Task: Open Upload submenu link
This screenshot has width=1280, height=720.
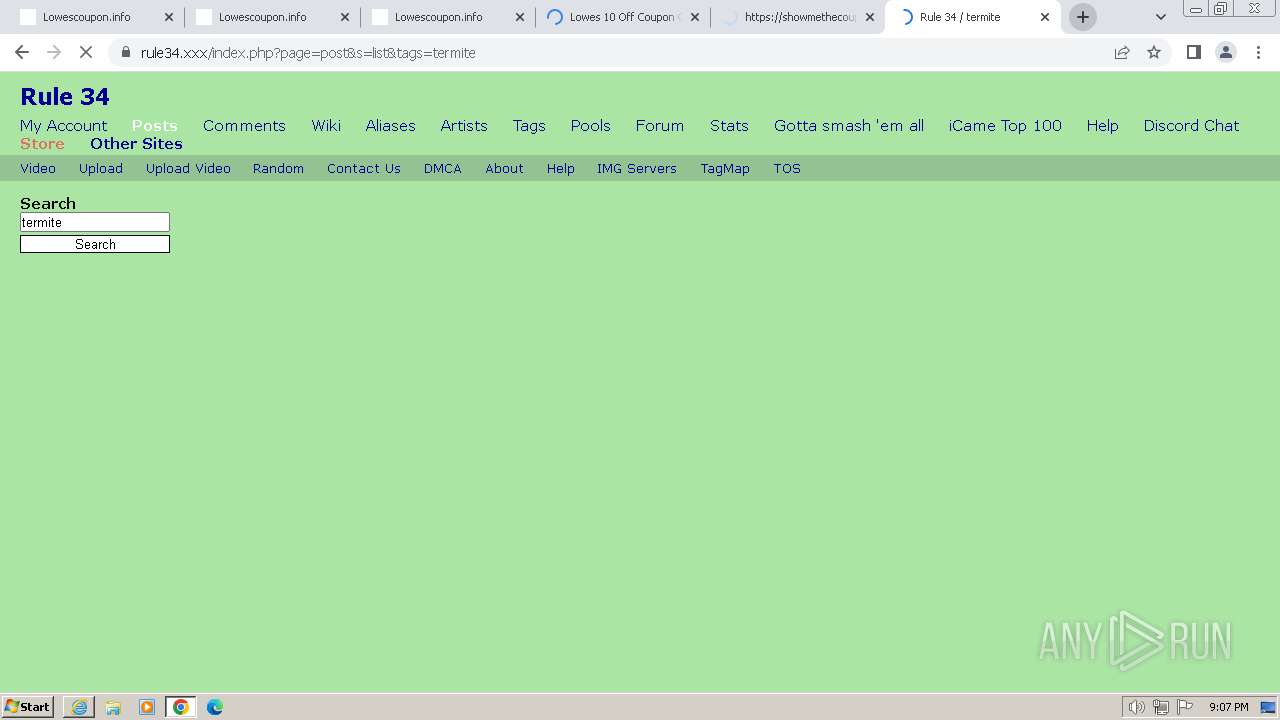Action: coord(101,168)
